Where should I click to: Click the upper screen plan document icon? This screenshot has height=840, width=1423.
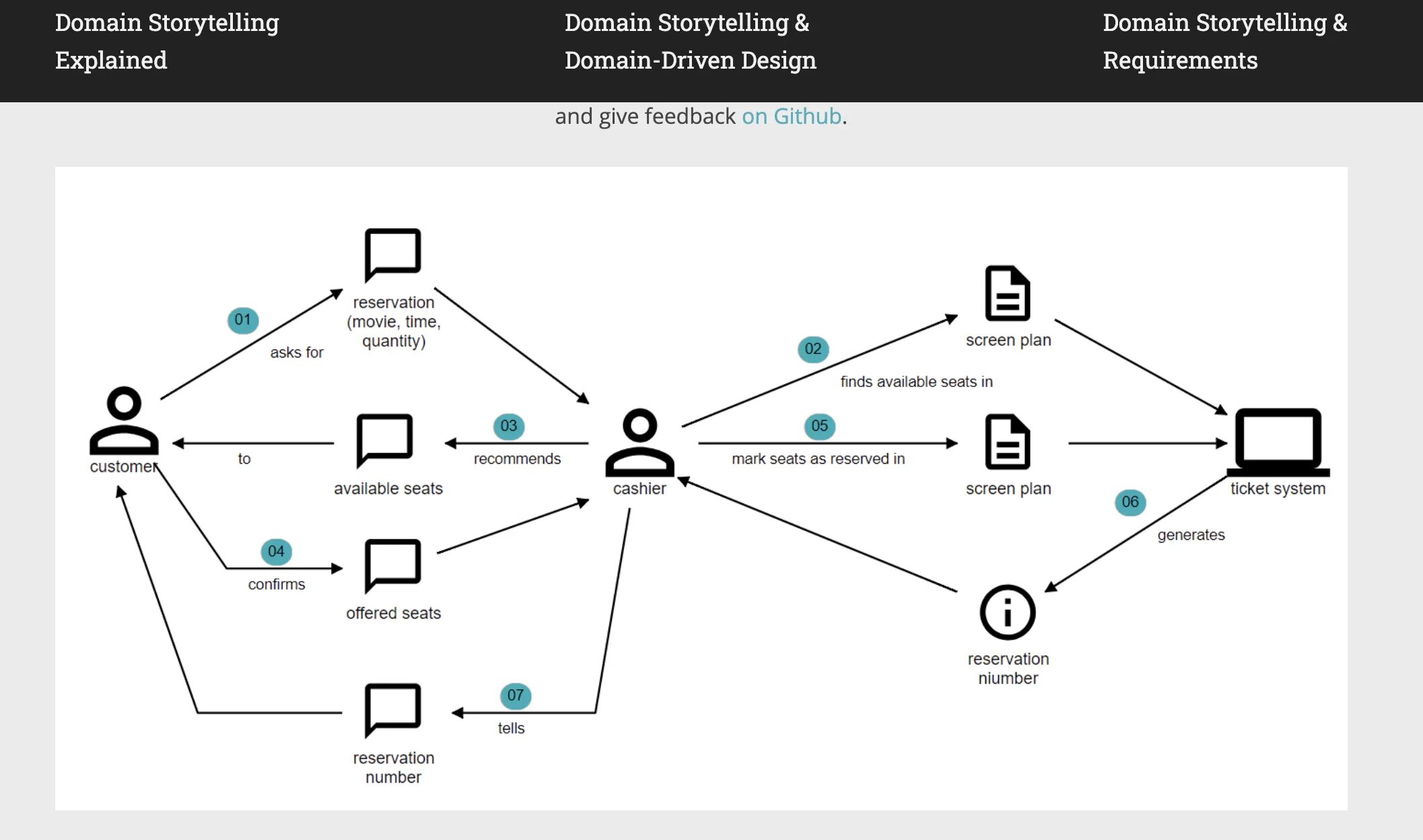coord(1007,293)
